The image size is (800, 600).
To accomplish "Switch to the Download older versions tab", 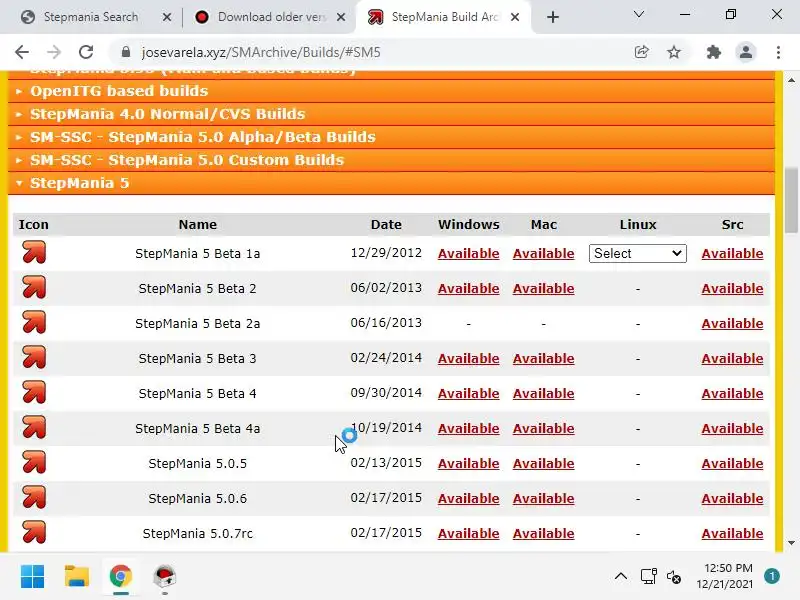I will (x=271, y=17).
